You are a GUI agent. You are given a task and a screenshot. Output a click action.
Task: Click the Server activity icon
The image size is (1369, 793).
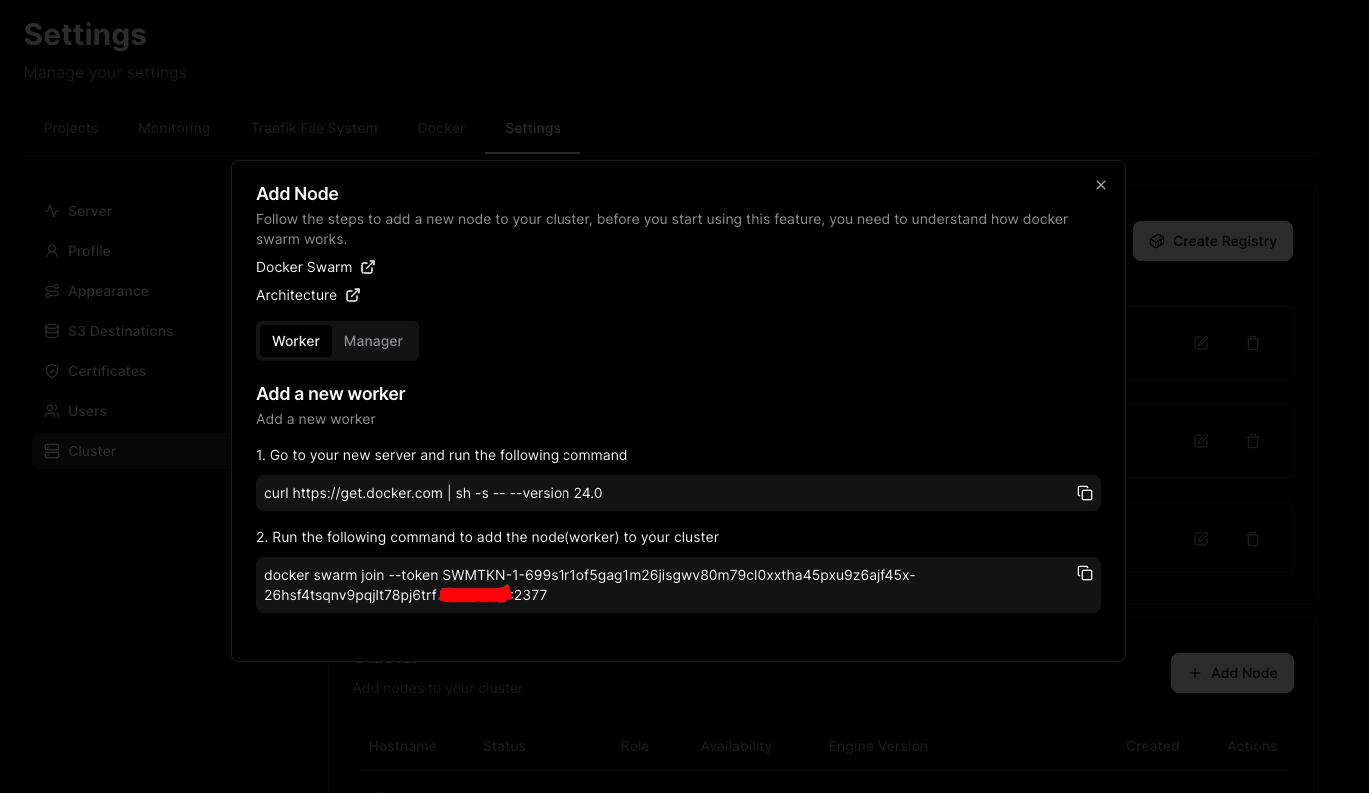click(52, 211)
